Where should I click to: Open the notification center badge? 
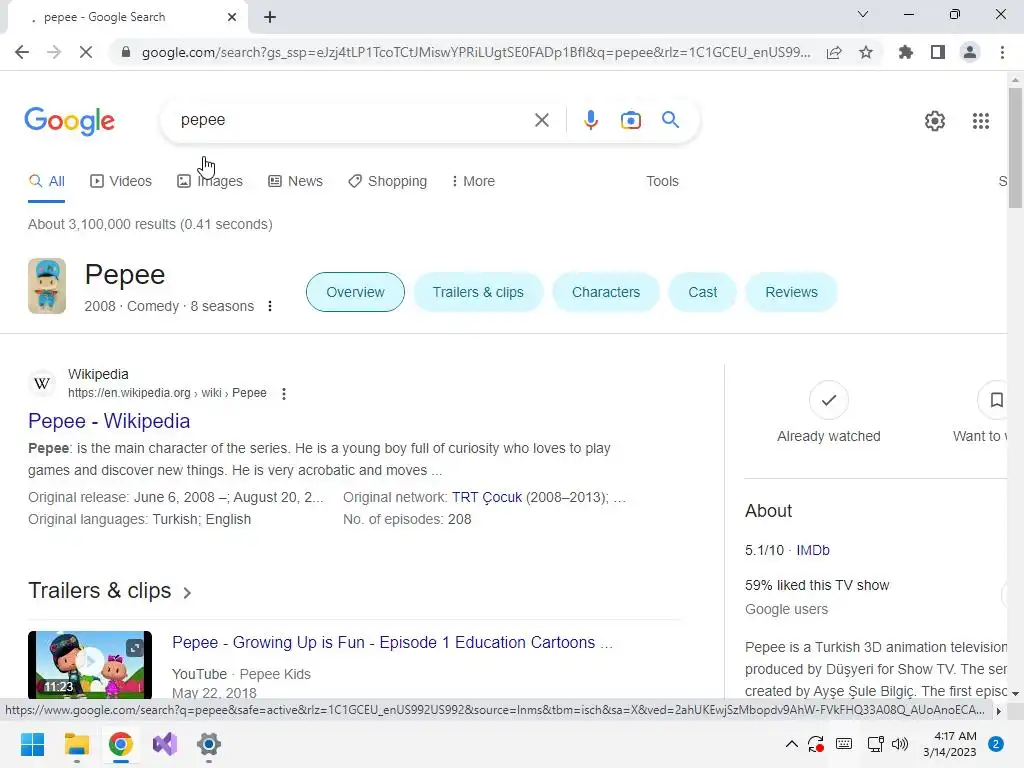(x=996, y=744)
